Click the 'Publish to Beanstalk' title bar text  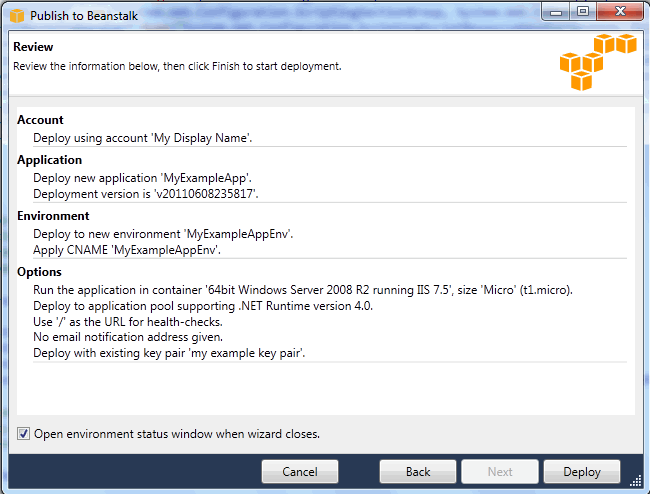(x=83, y=15)
